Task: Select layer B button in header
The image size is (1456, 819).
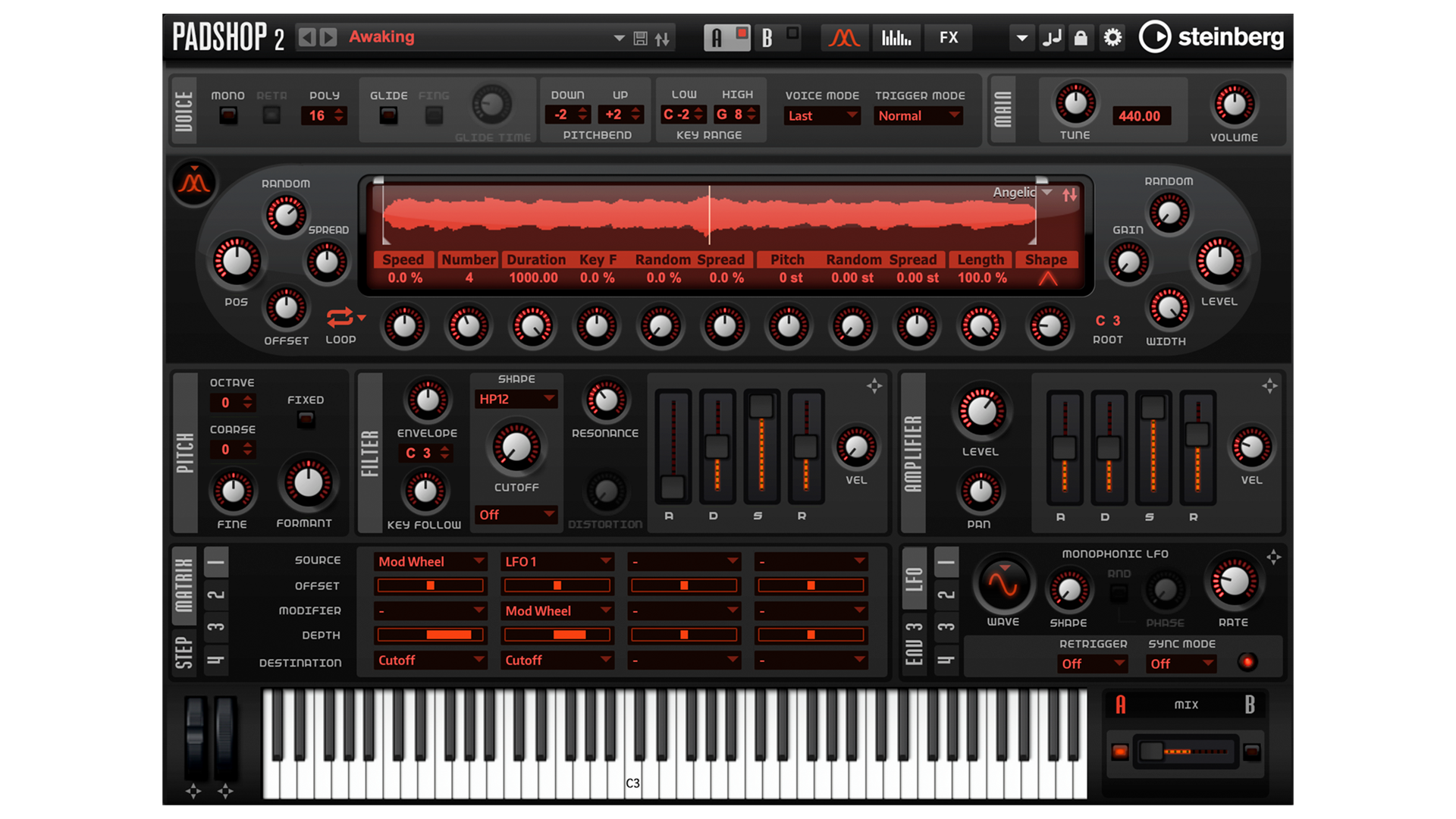Action: click(767, 37)
